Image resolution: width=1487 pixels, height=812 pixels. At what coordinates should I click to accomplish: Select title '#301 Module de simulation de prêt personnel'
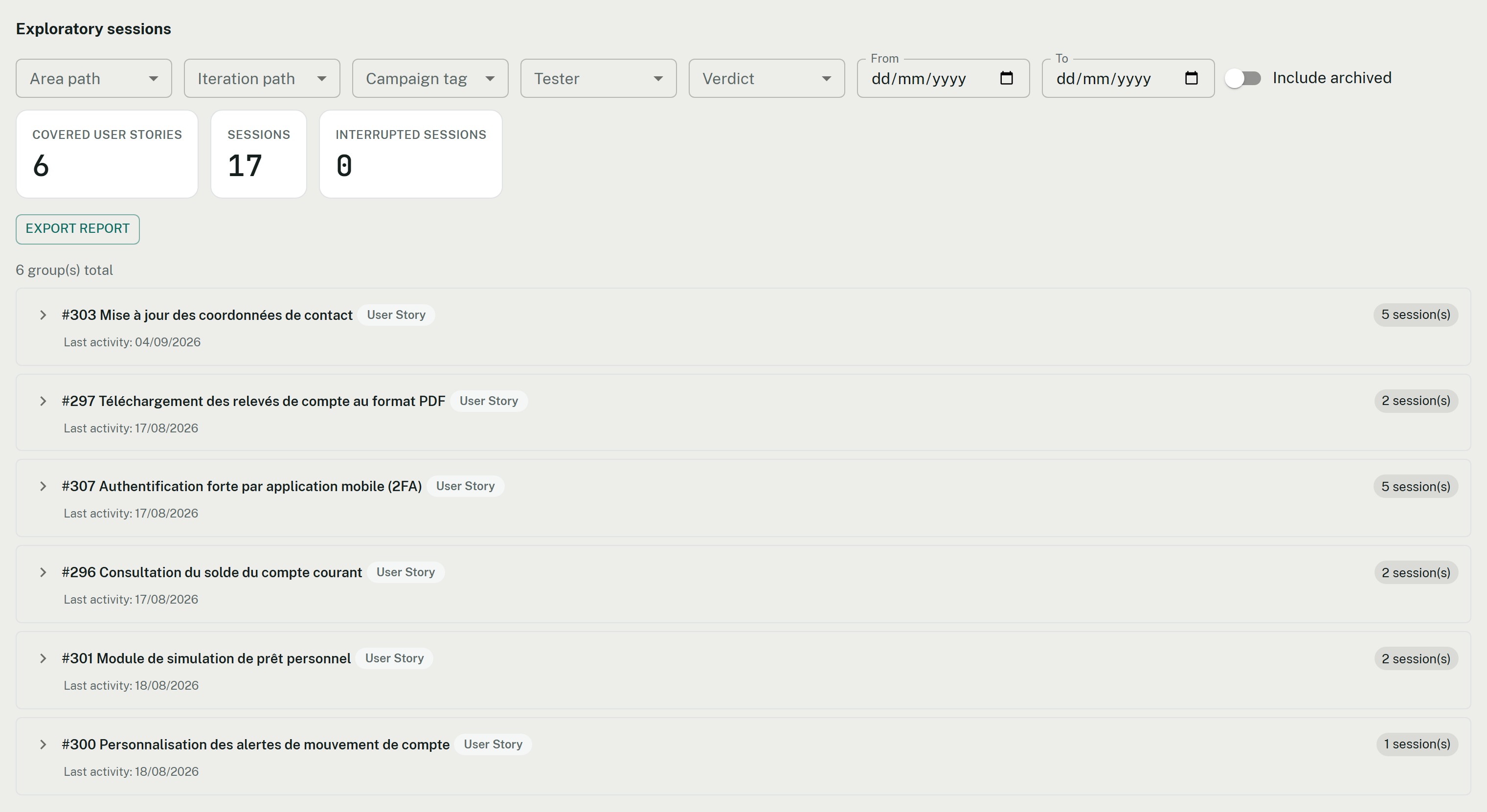click(206, 658)
